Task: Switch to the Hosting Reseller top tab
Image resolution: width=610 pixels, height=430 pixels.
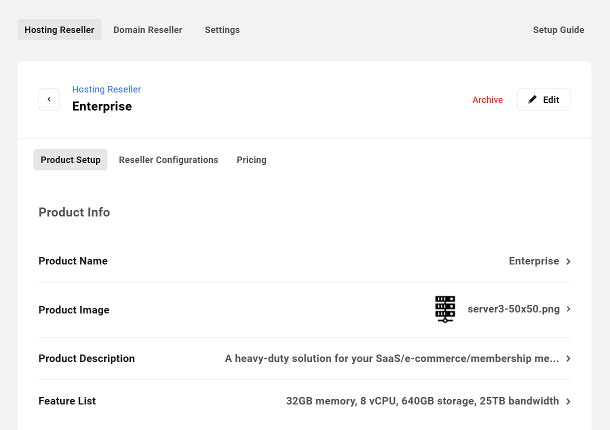Action: 59,30
